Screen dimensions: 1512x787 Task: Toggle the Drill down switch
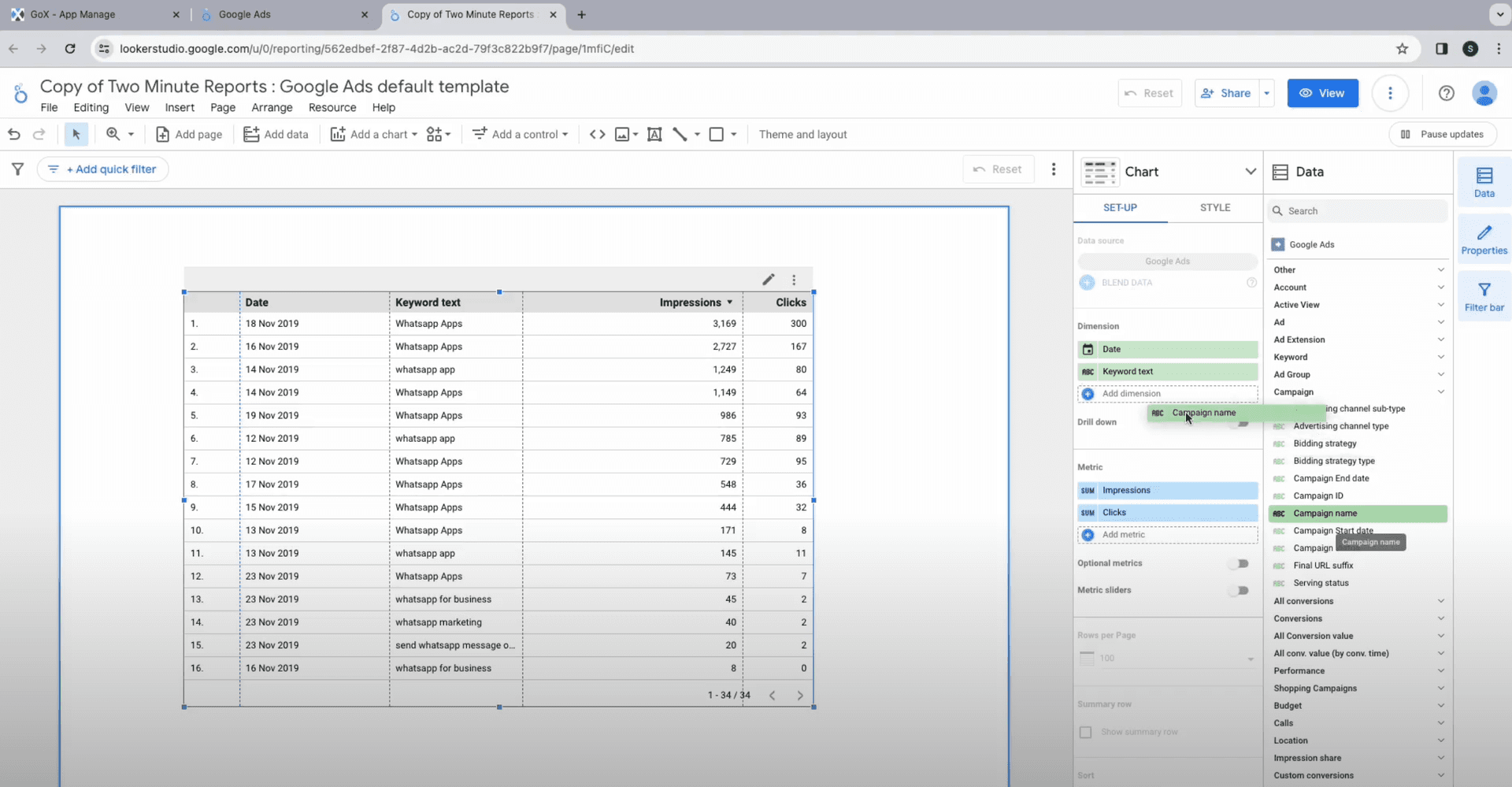(x=1240, y=423)
